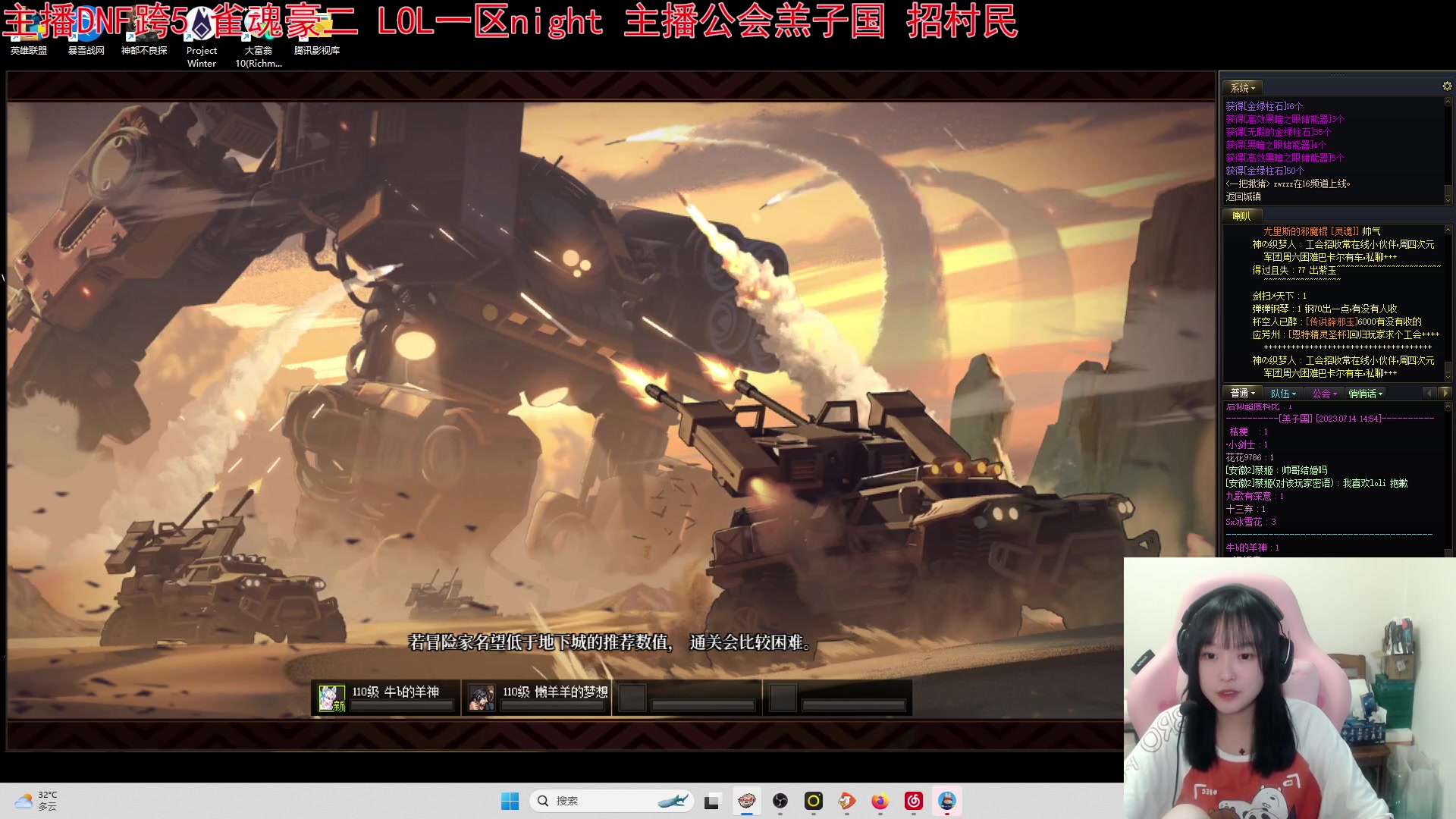Open chat settings gear icon
Screen dimensions: 1456x819
(1447, 86)
